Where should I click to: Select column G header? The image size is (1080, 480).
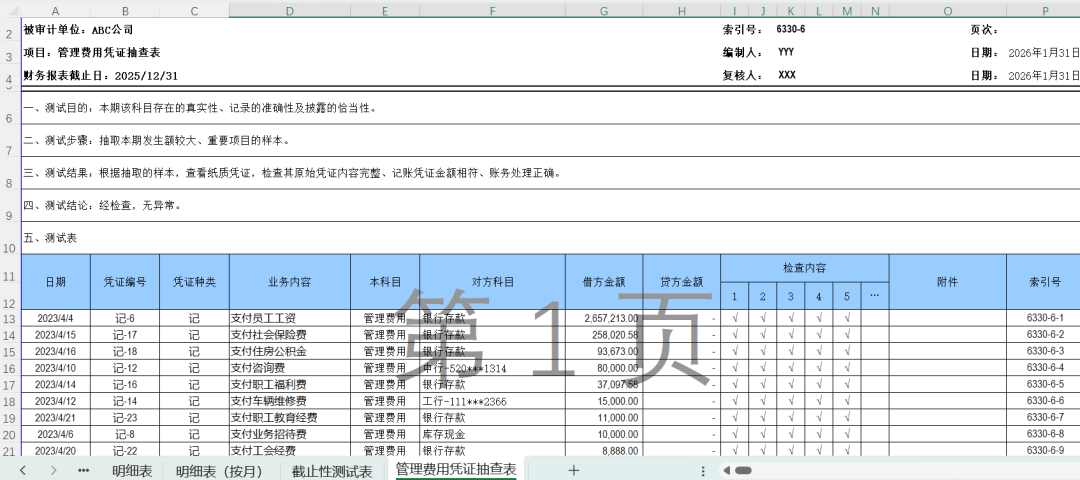tap(604, 11)
